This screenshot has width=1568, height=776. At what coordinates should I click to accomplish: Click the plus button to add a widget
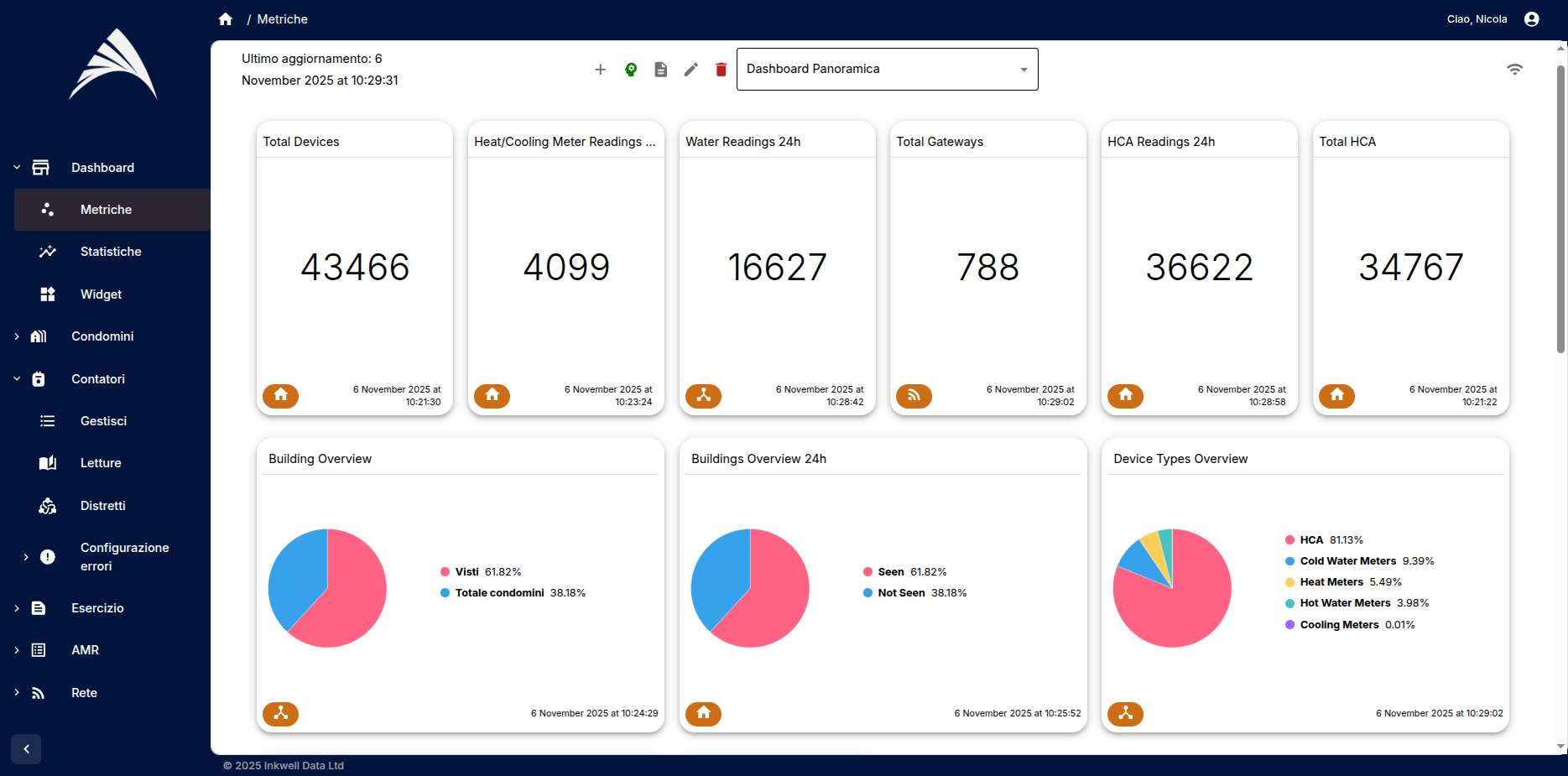tap(600, 70)
